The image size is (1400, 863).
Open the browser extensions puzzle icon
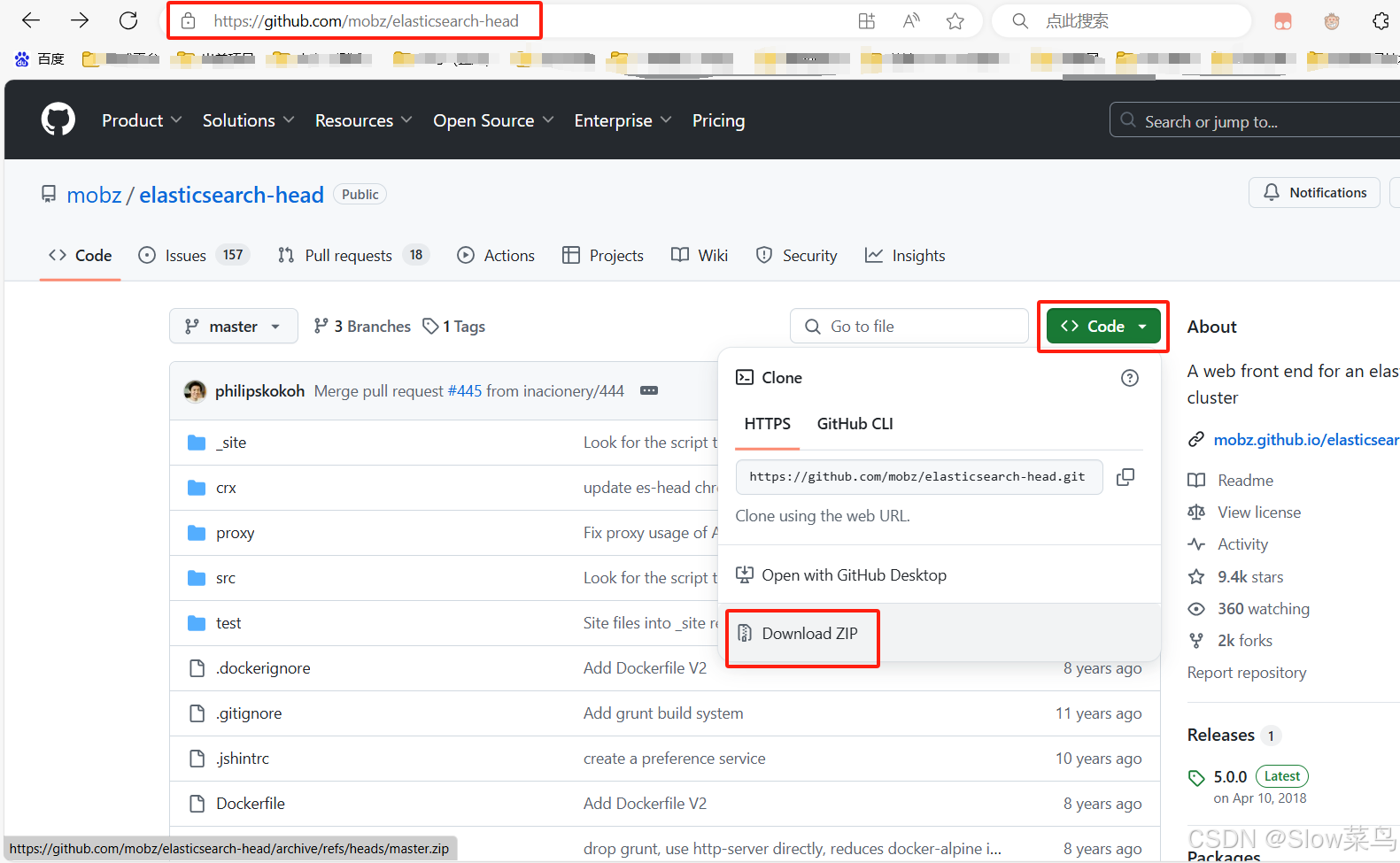[1381, 21]
